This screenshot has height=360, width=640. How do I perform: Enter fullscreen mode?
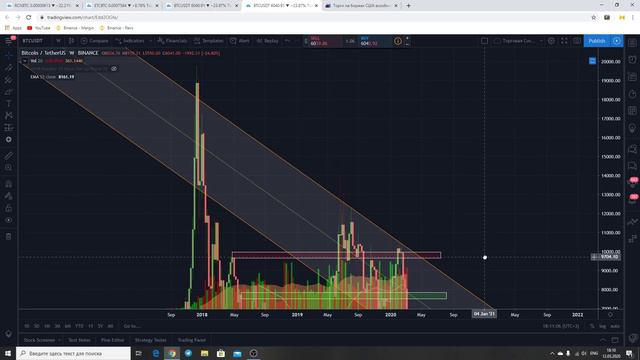(564, 41)
